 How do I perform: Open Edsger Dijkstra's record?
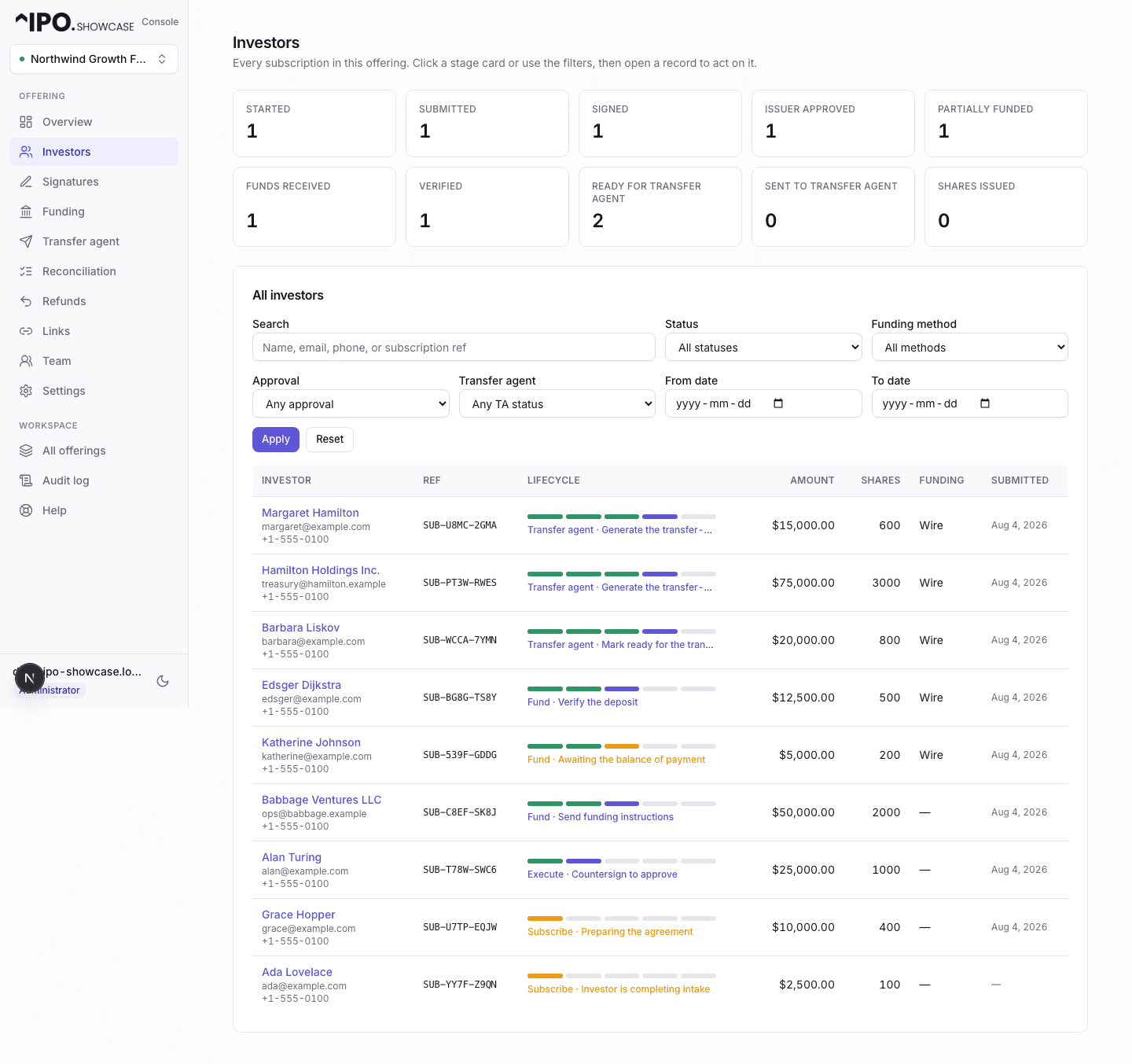point(301,685)
